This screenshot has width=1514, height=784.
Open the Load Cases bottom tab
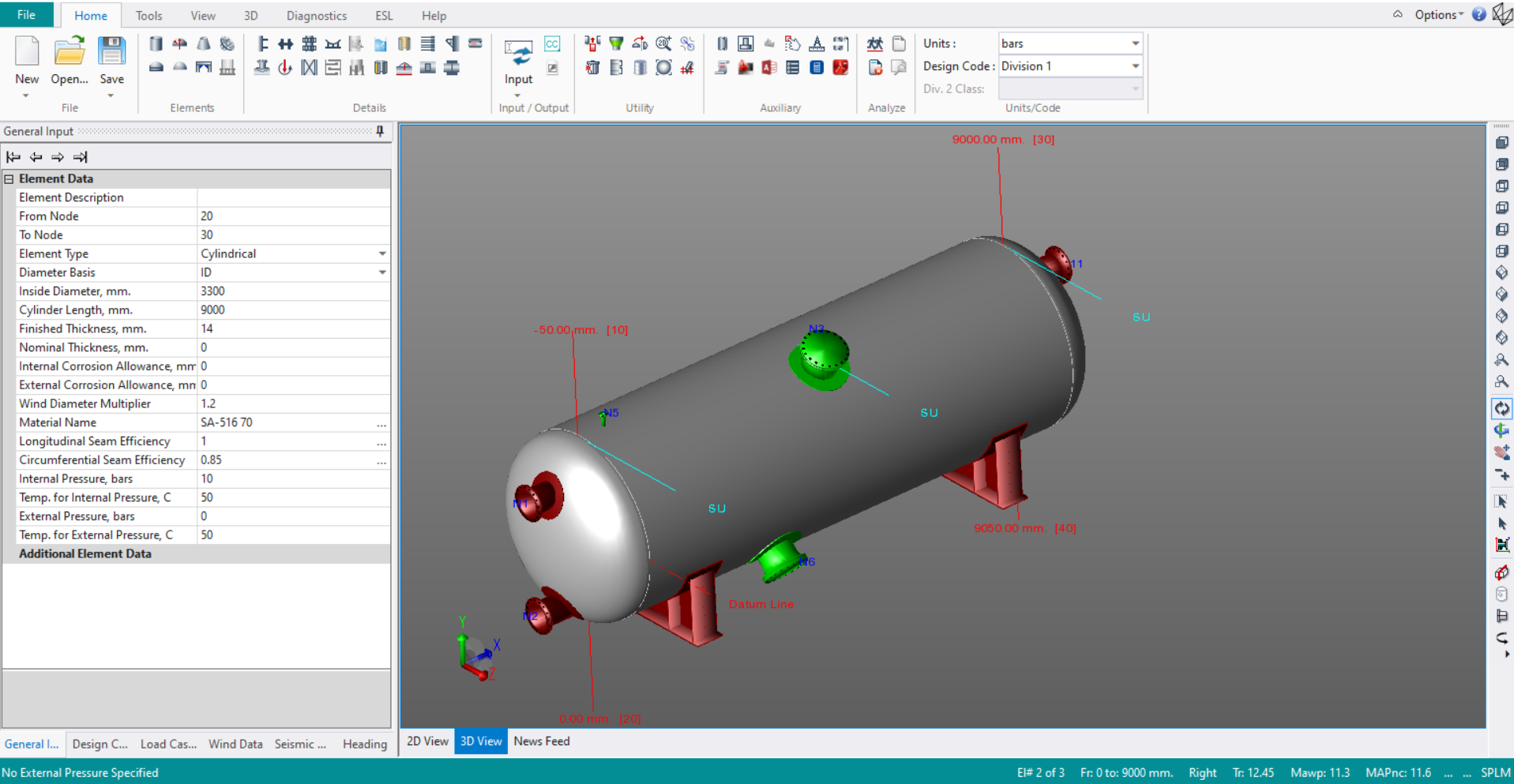click(168, 744)
